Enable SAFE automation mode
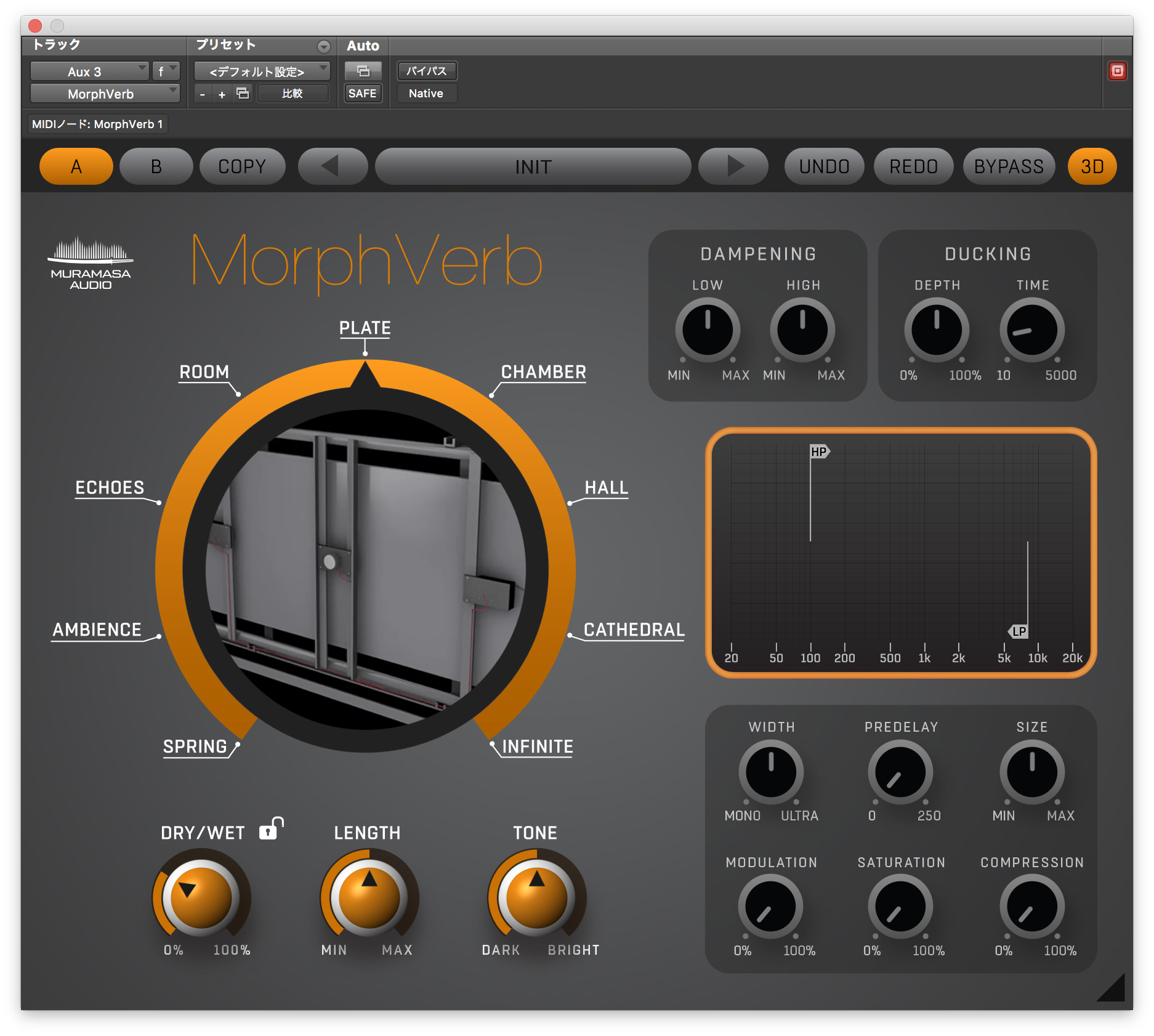1154x1036 pixels. [363, 93]
